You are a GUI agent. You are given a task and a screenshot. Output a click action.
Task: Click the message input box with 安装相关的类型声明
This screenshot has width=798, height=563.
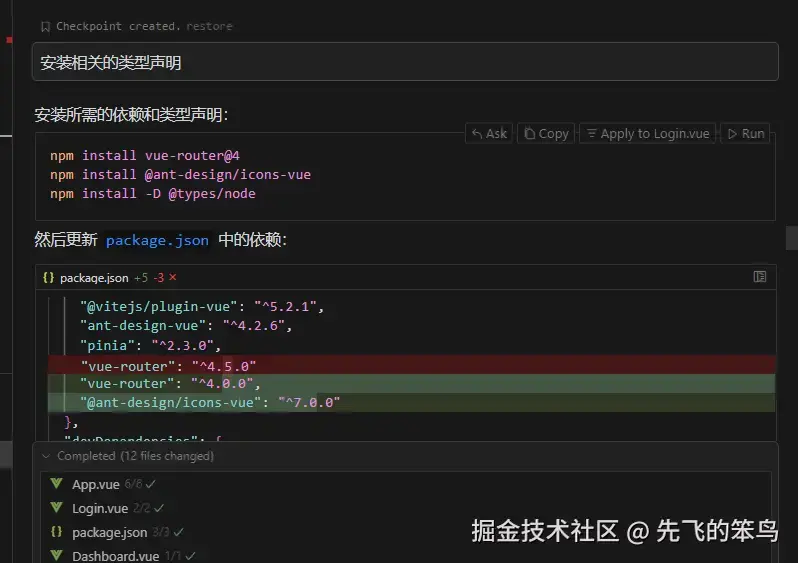[x=405, y=62]
